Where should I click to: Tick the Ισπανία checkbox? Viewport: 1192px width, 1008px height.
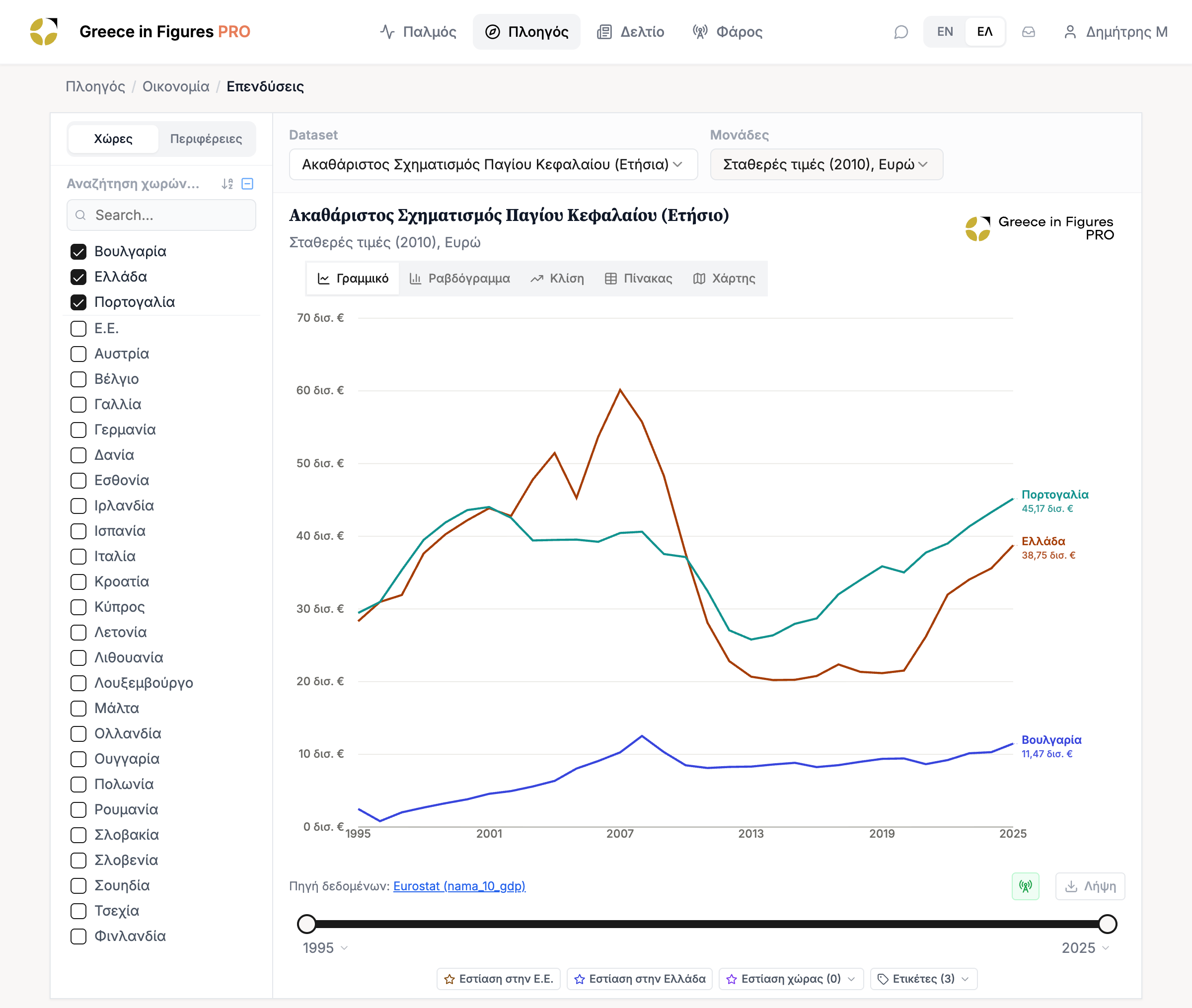pyautogui.click(x=78, y=531)
